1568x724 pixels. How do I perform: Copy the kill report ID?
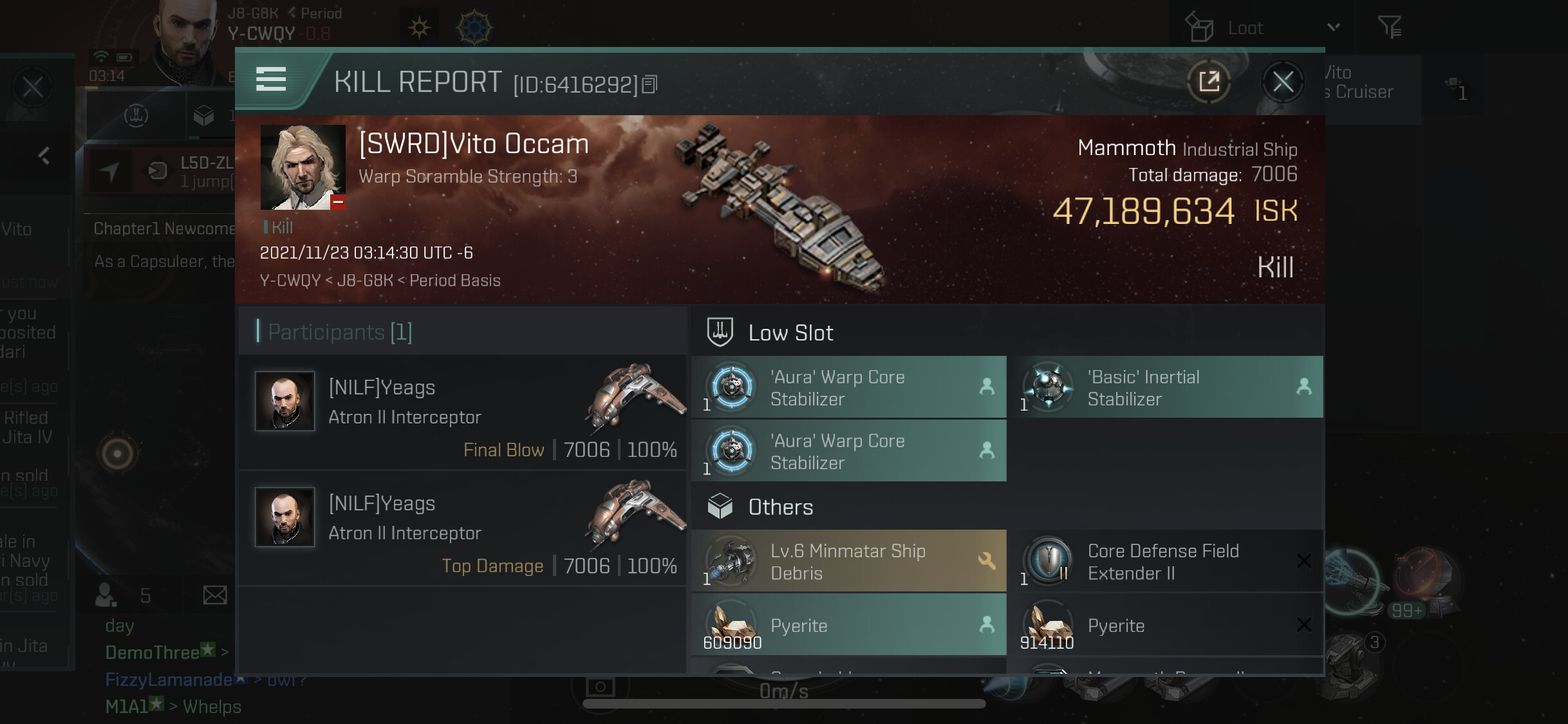click(650, 84)
